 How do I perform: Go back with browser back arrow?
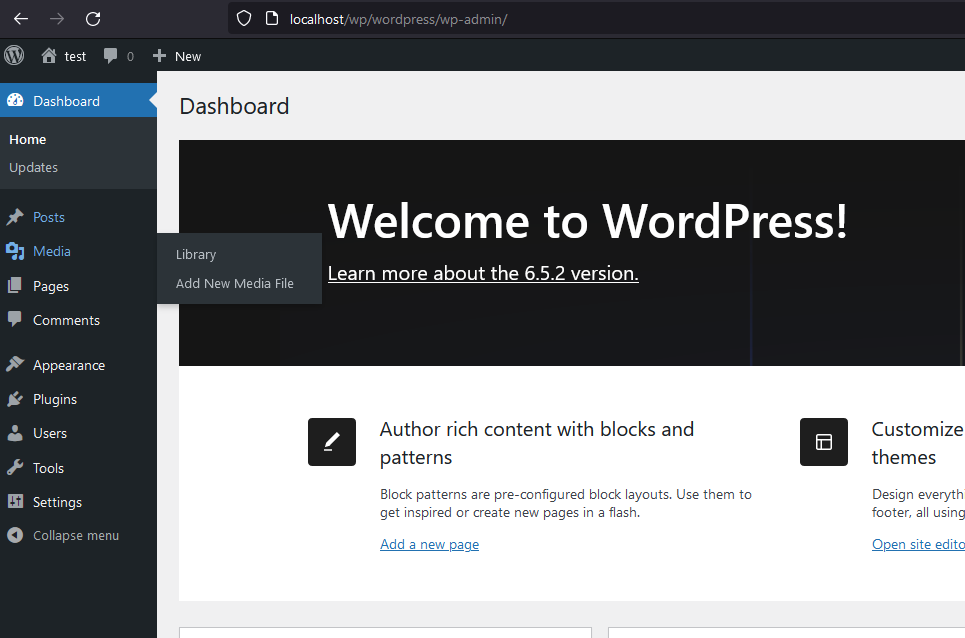21,19
